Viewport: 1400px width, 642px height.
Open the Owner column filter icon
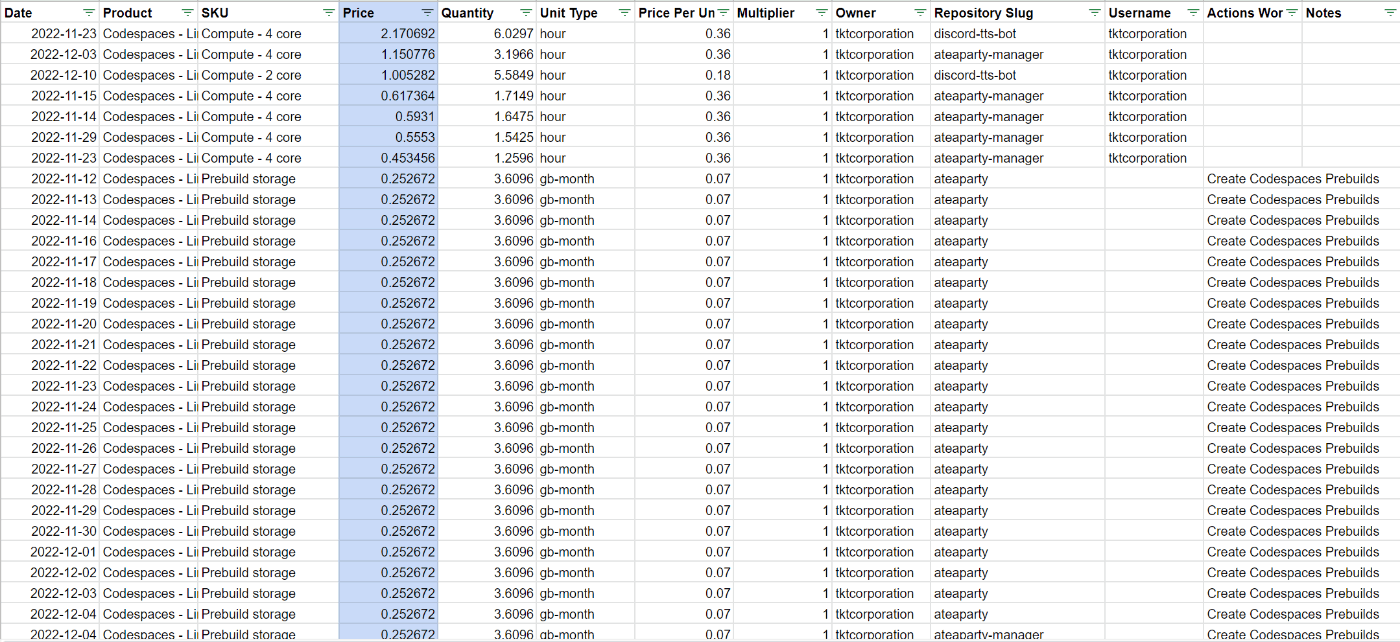(920, 13)
